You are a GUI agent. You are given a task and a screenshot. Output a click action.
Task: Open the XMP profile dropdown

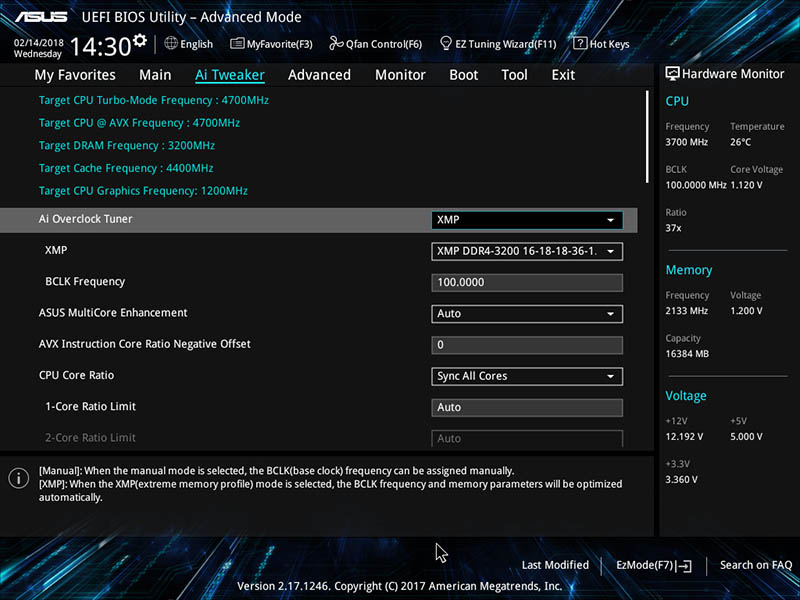pyautogui.click(x=527, y=251)
